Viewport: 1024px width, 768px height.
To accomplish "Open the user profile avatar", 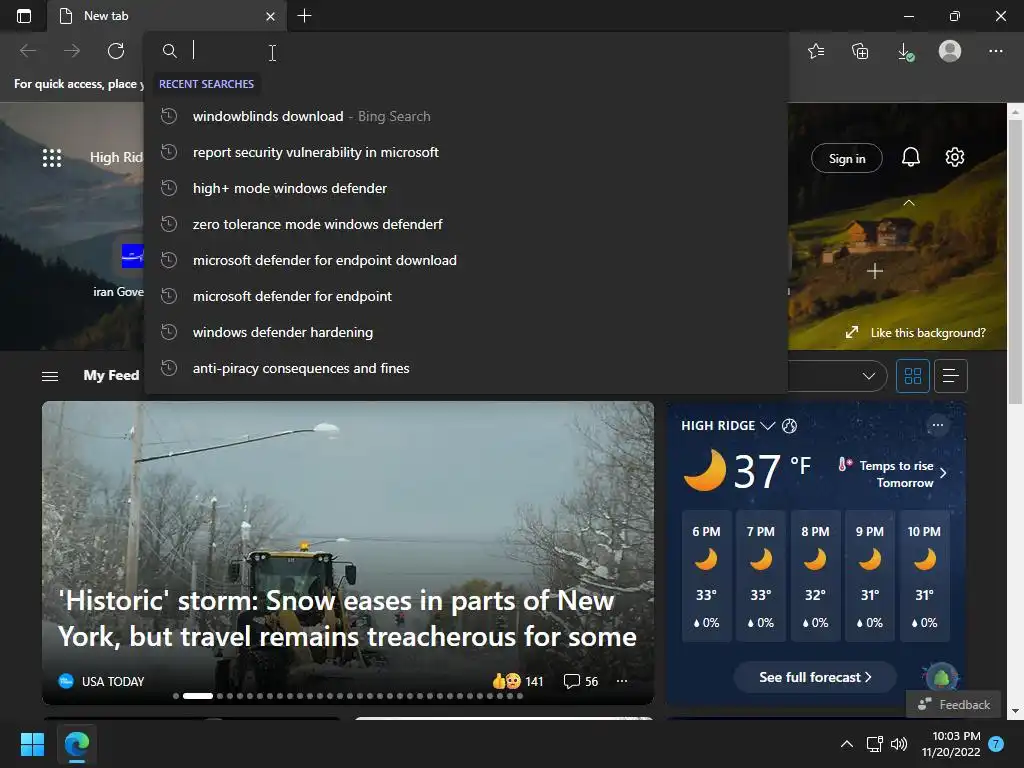I will point(950,51).
